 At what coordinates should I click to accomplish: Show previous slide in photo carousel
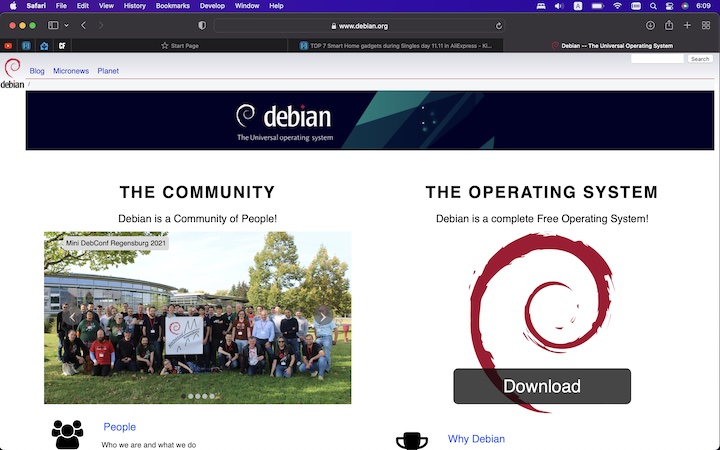[72, 316]
